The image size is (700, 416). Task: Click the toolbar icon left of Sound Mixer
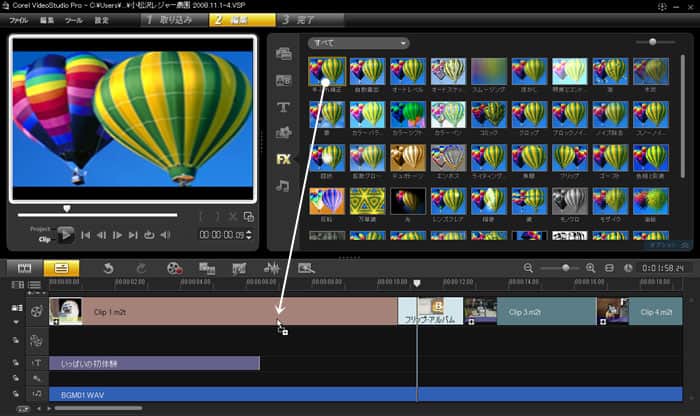239,268
